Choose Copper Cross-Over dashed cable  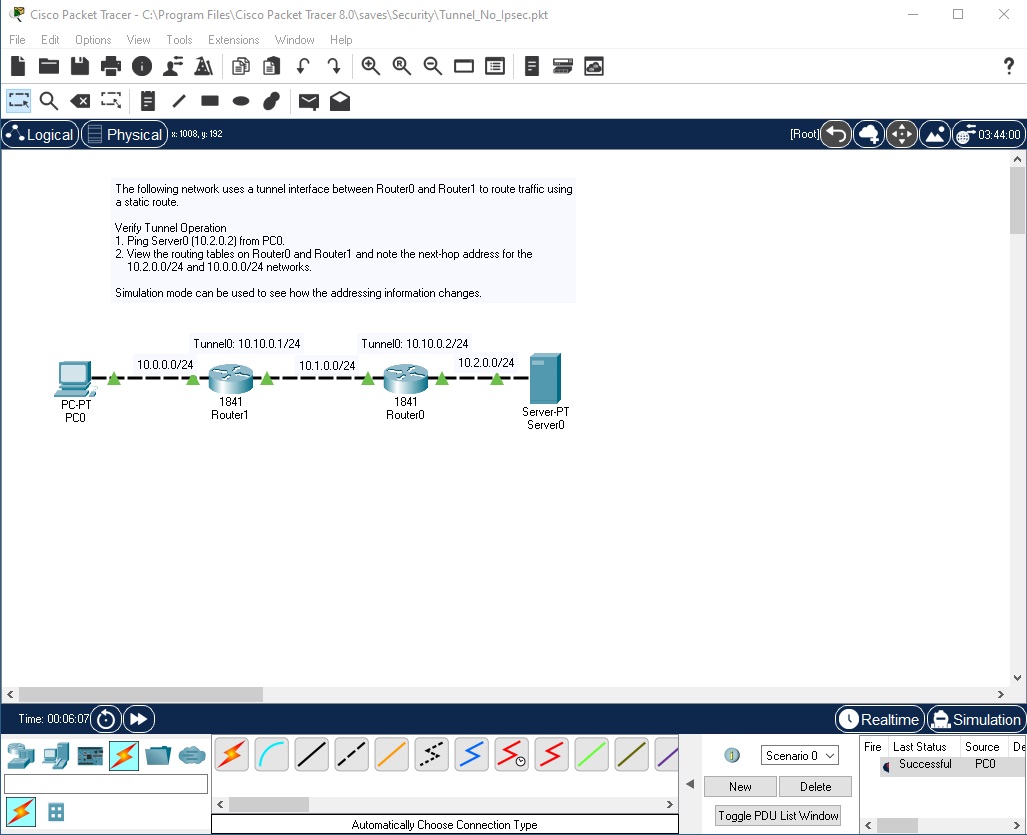point(352,754)
